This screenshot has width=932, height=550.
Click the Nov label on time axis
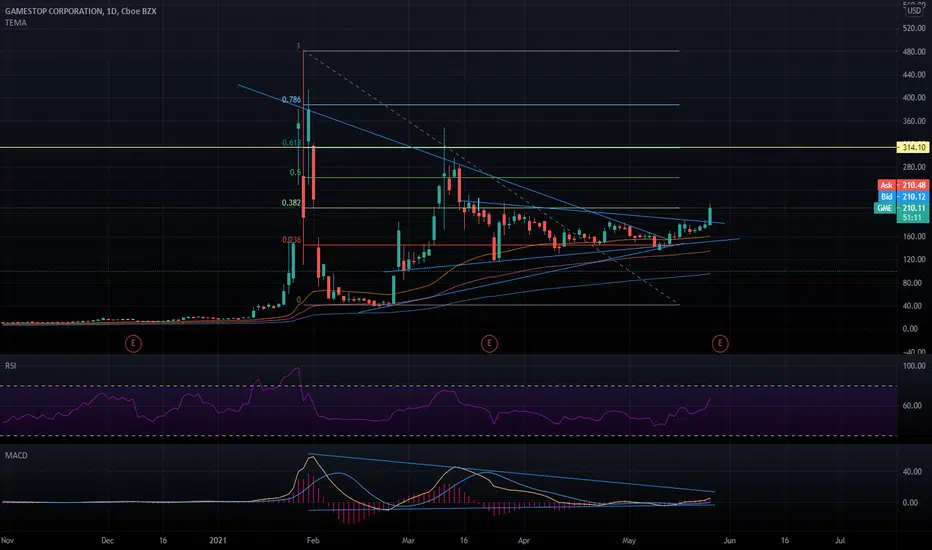tap(7, 540)
